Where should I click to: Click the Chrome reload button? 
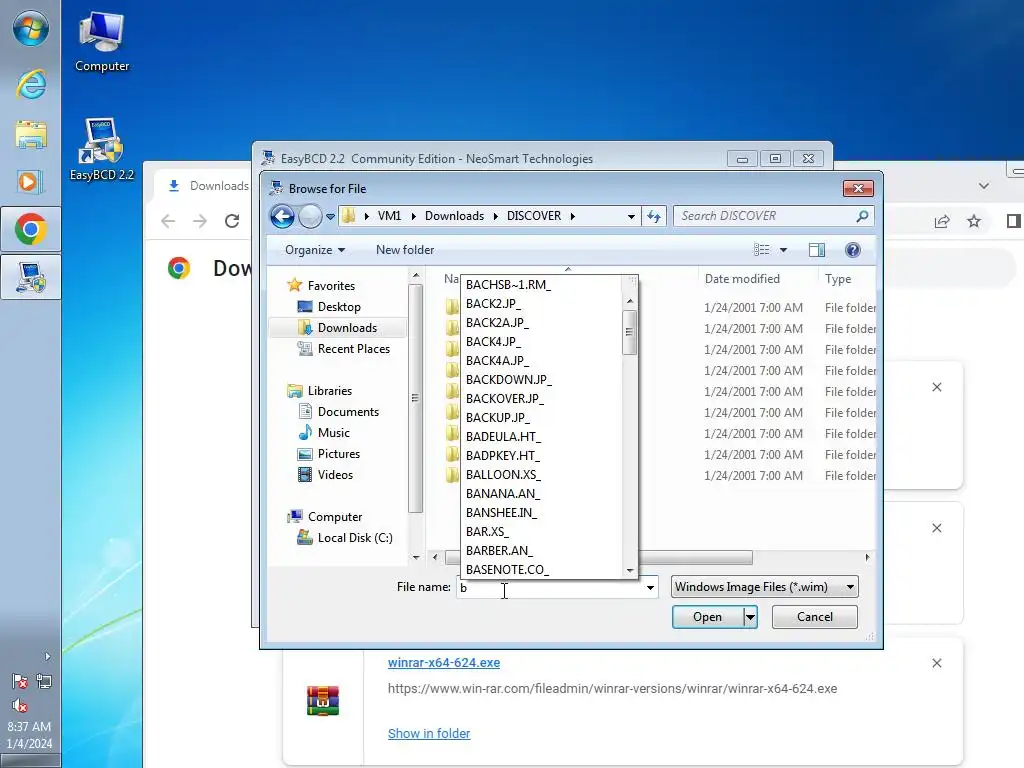click(232, 221)
